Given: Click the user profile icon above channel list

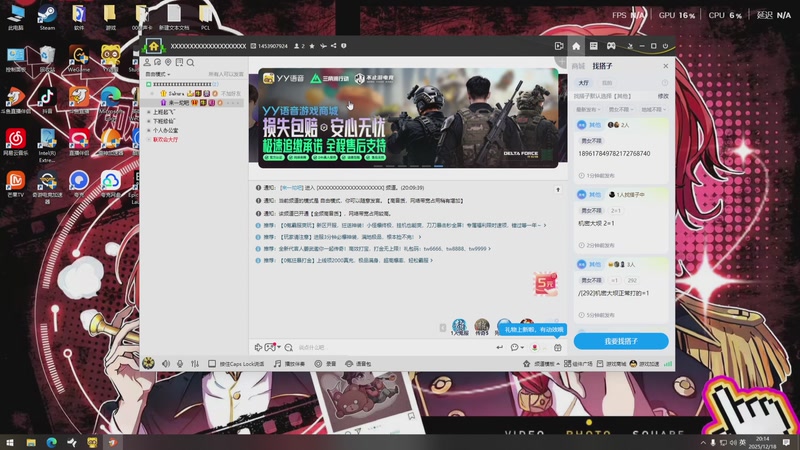Looking at the screenshot, I should coord(147,62).
